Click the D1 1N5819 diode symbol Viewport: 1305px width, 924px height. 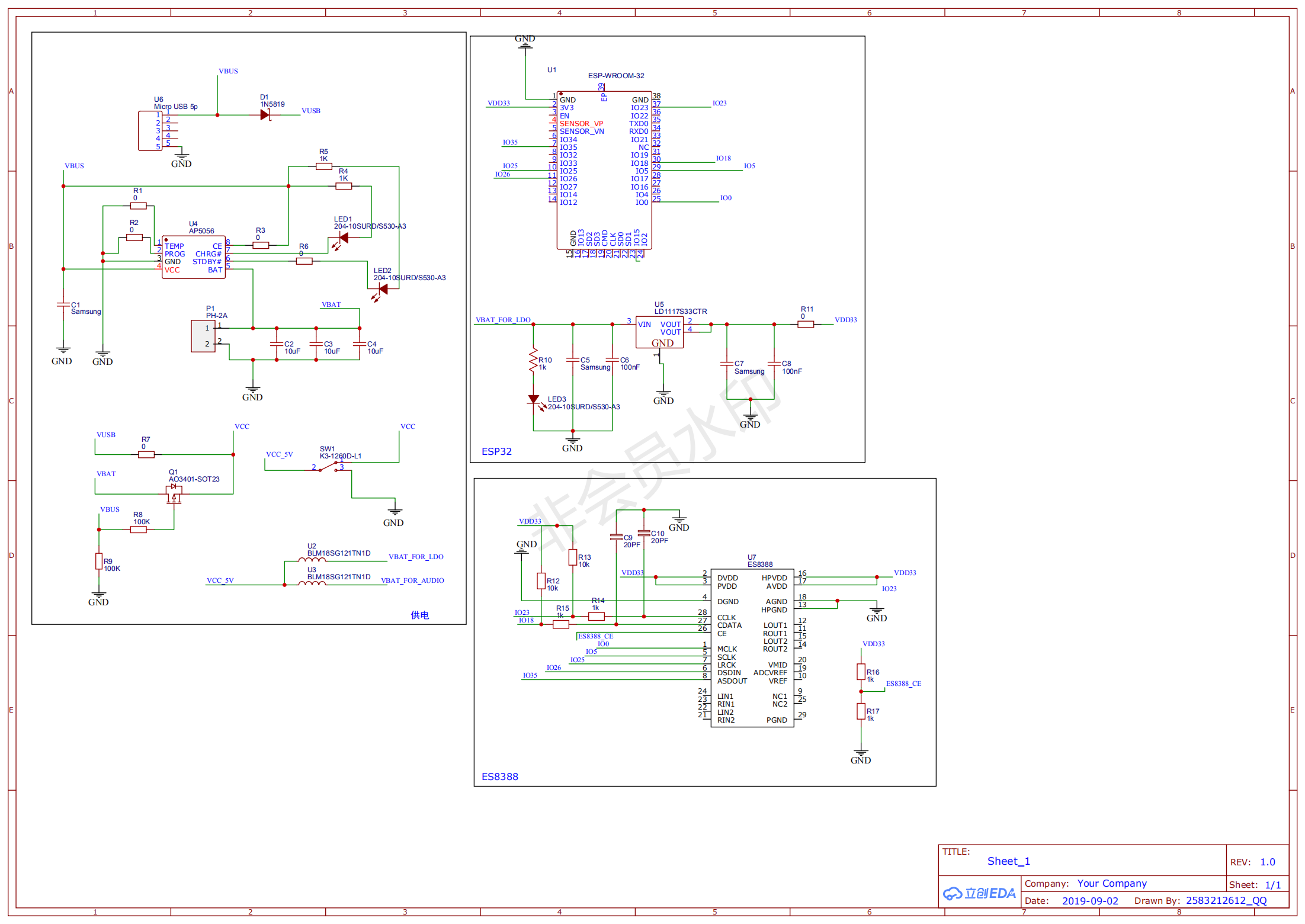[x=265, y=115]
